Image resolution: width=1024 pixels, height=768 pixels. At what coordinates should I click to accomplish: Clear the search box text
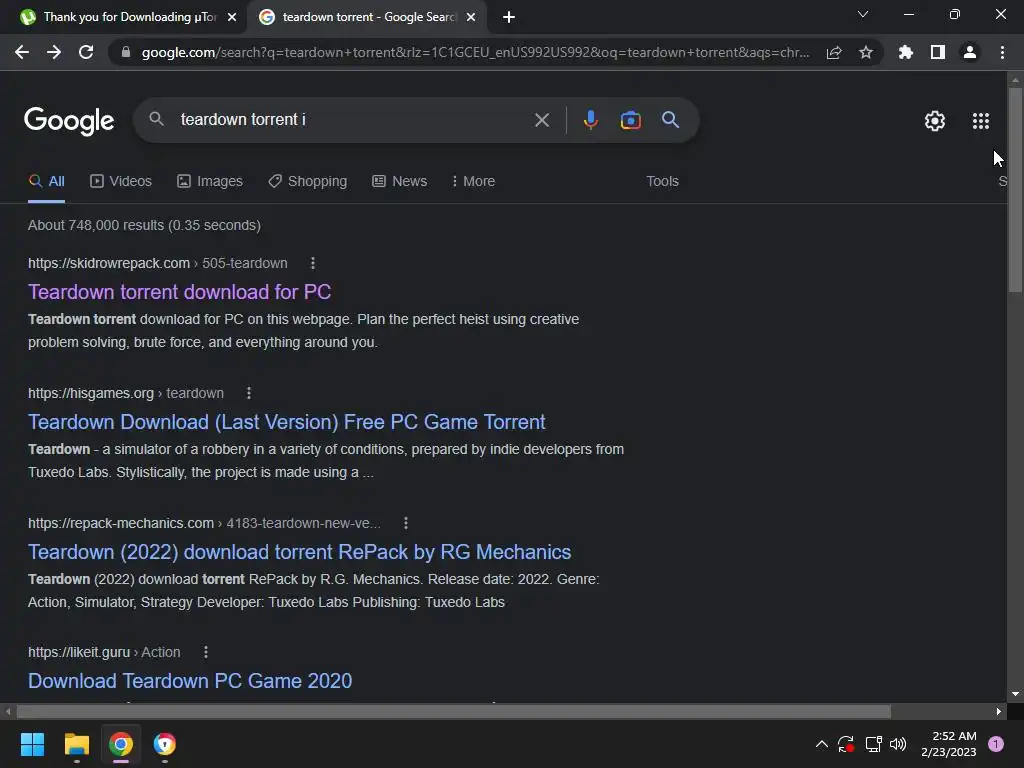(x=541, y=120)
